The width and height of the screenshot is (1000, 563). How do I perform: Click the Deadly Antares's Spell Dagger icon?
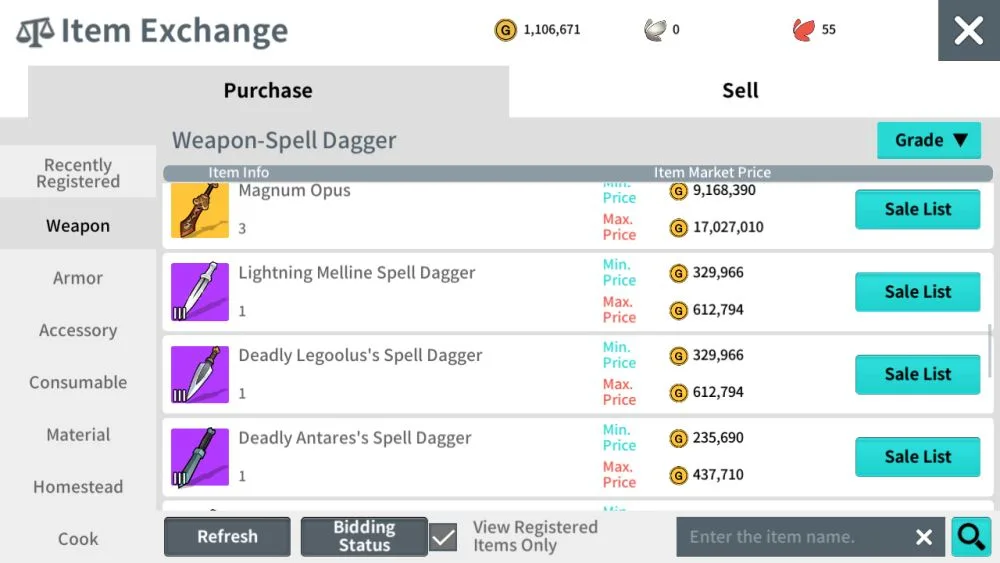click(x=200, y=457)
